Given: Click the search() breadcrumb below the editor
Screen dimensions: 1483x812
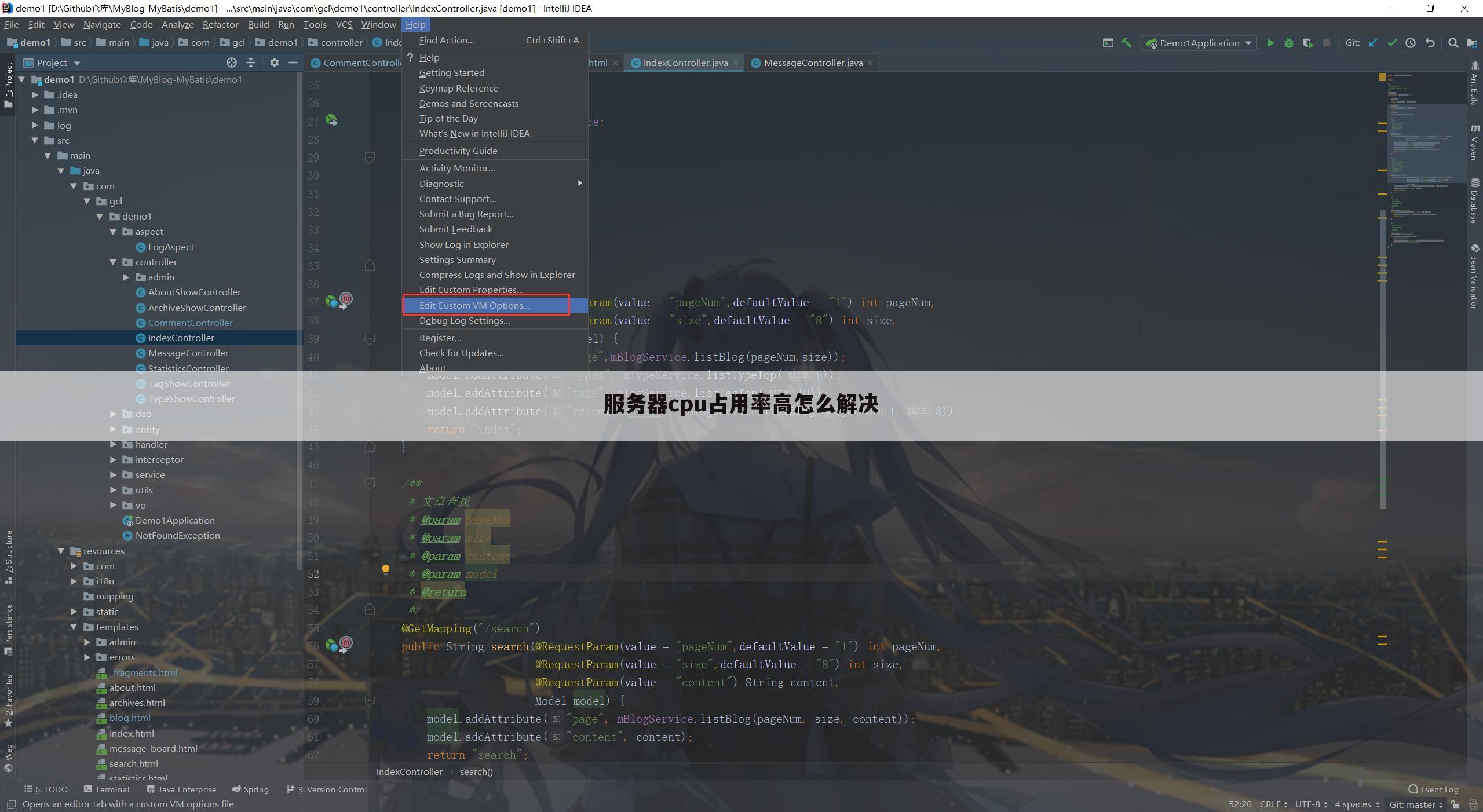Looking at the screenshot, I should point(476,771).
